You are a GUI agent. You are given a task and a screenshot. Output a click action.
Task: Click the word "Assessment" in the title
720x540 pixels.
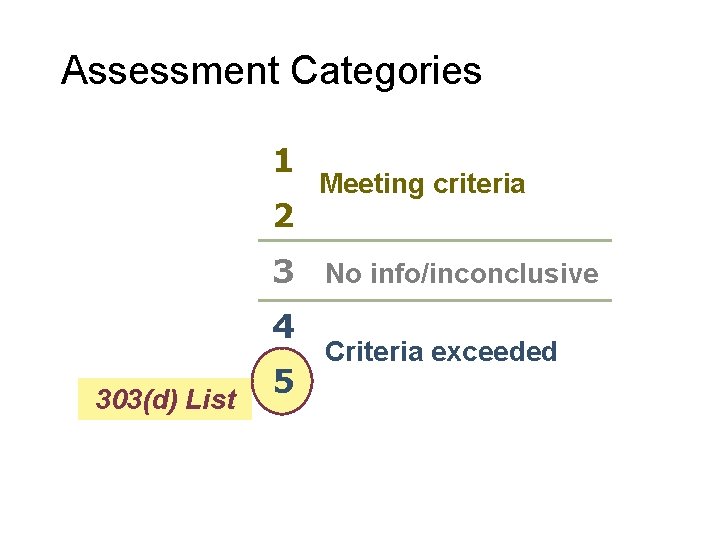tap(170, 71)
